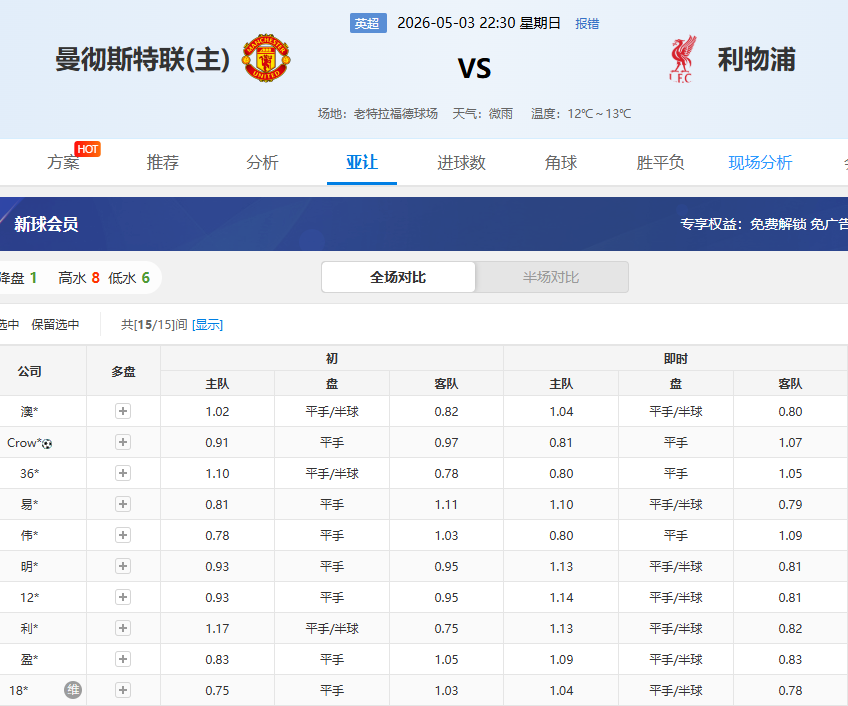Click the [显示] link
Image resolution: width=848 pixels, height=706 pixels.
click(x=208, y=325)
